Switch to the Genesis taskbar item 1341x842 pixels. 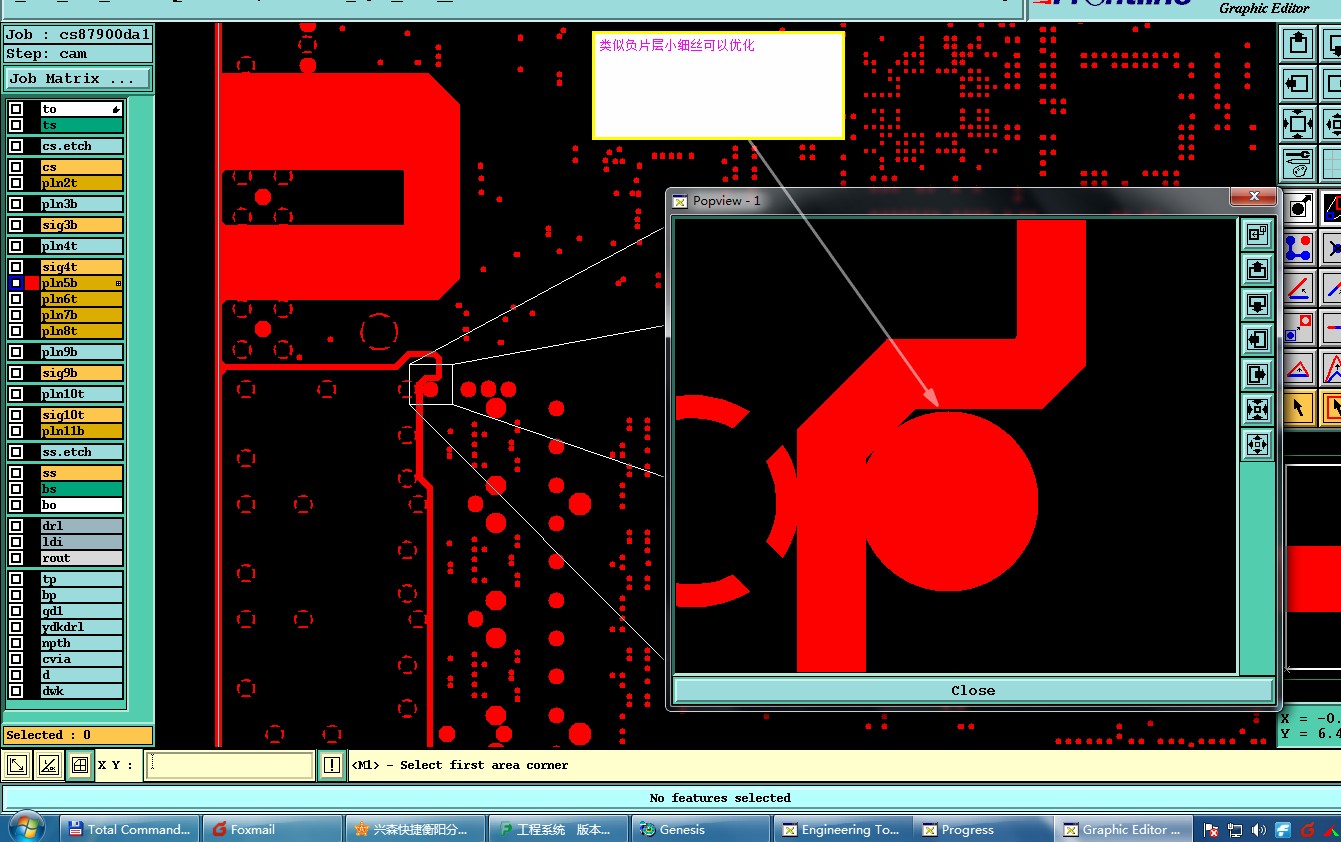click(701, 829)
